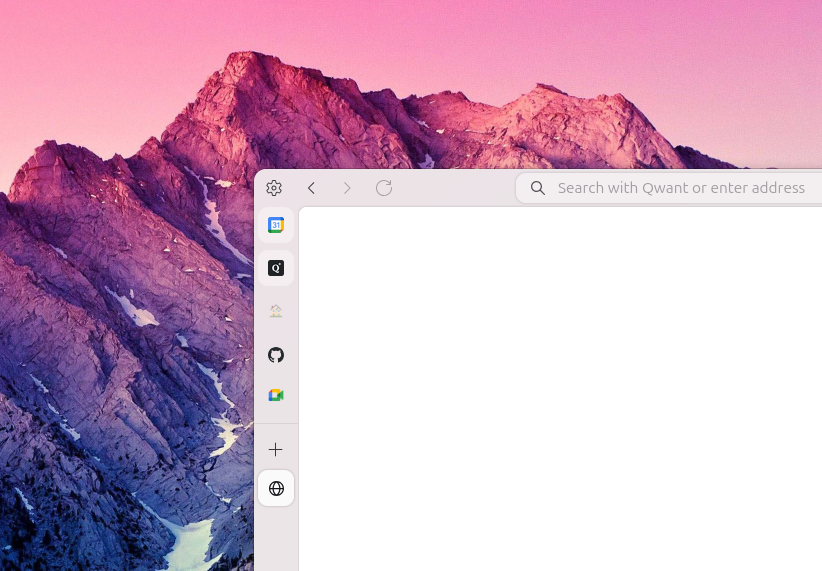Click the magnifier icon in address bar

[x=537, y=188]
